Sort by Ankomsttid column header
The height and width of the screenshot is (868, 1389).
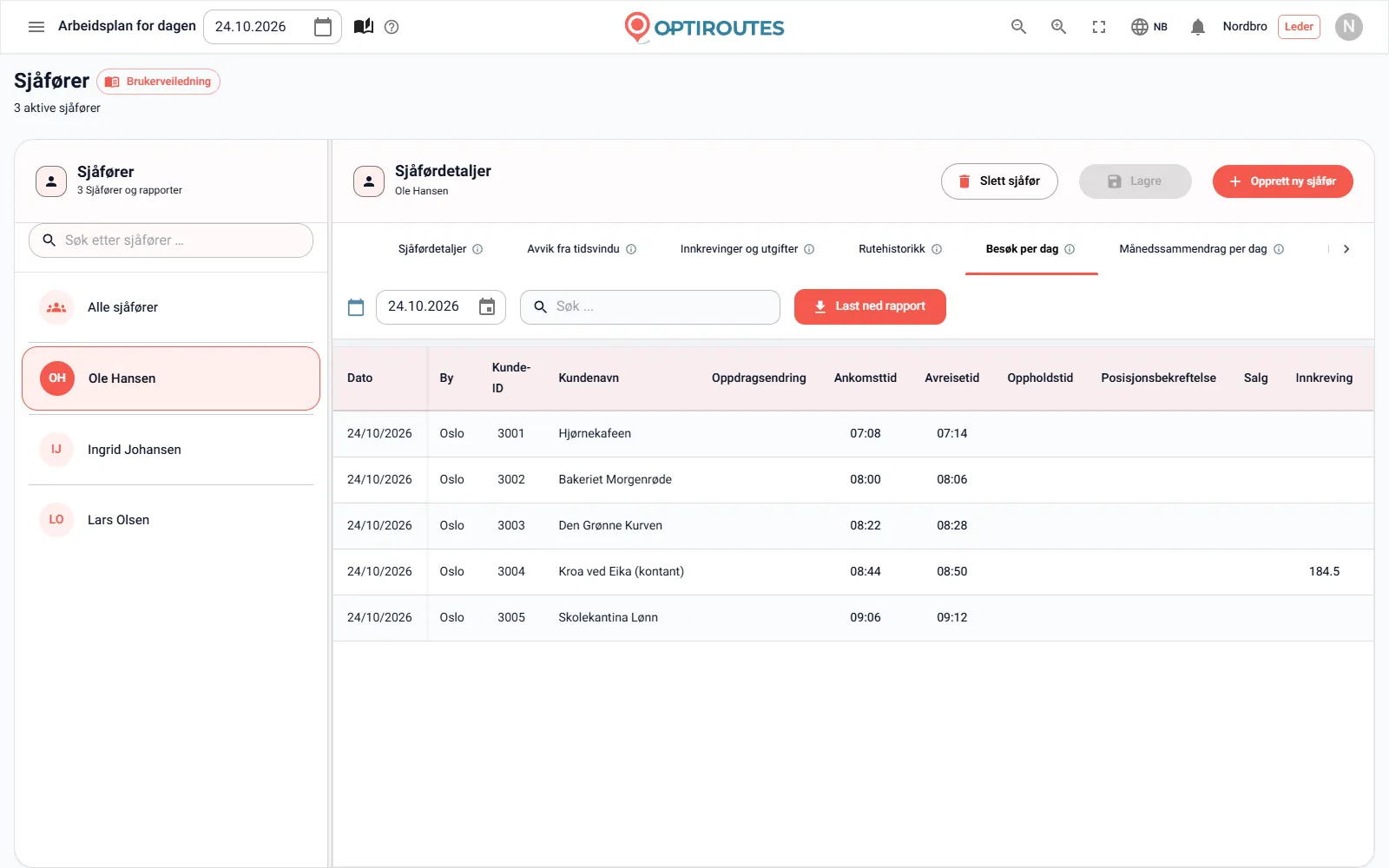866,378
